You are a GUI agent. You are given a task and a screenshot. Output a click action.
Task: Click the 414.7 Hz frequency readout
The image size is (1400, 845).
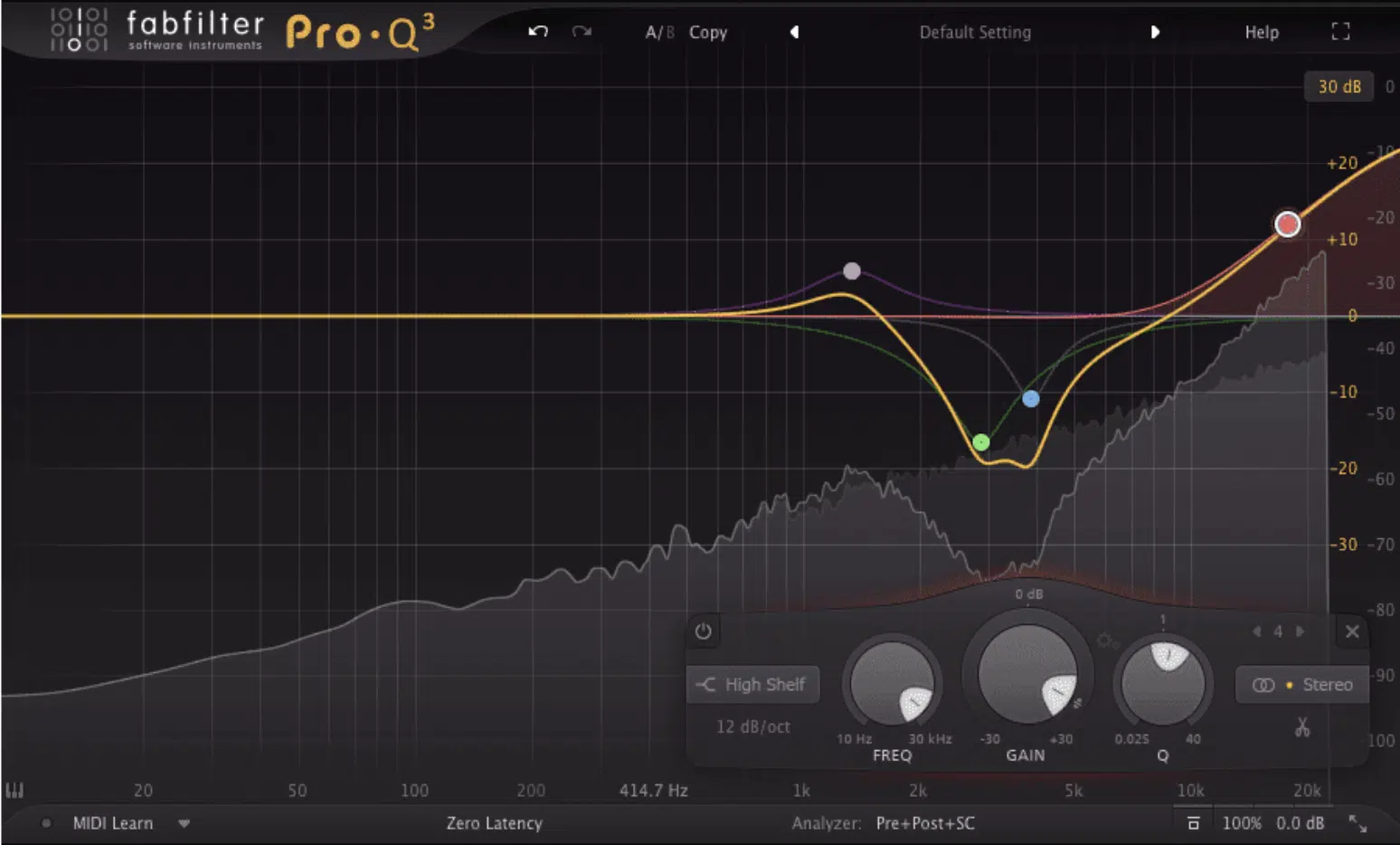(x=653, y=791)
